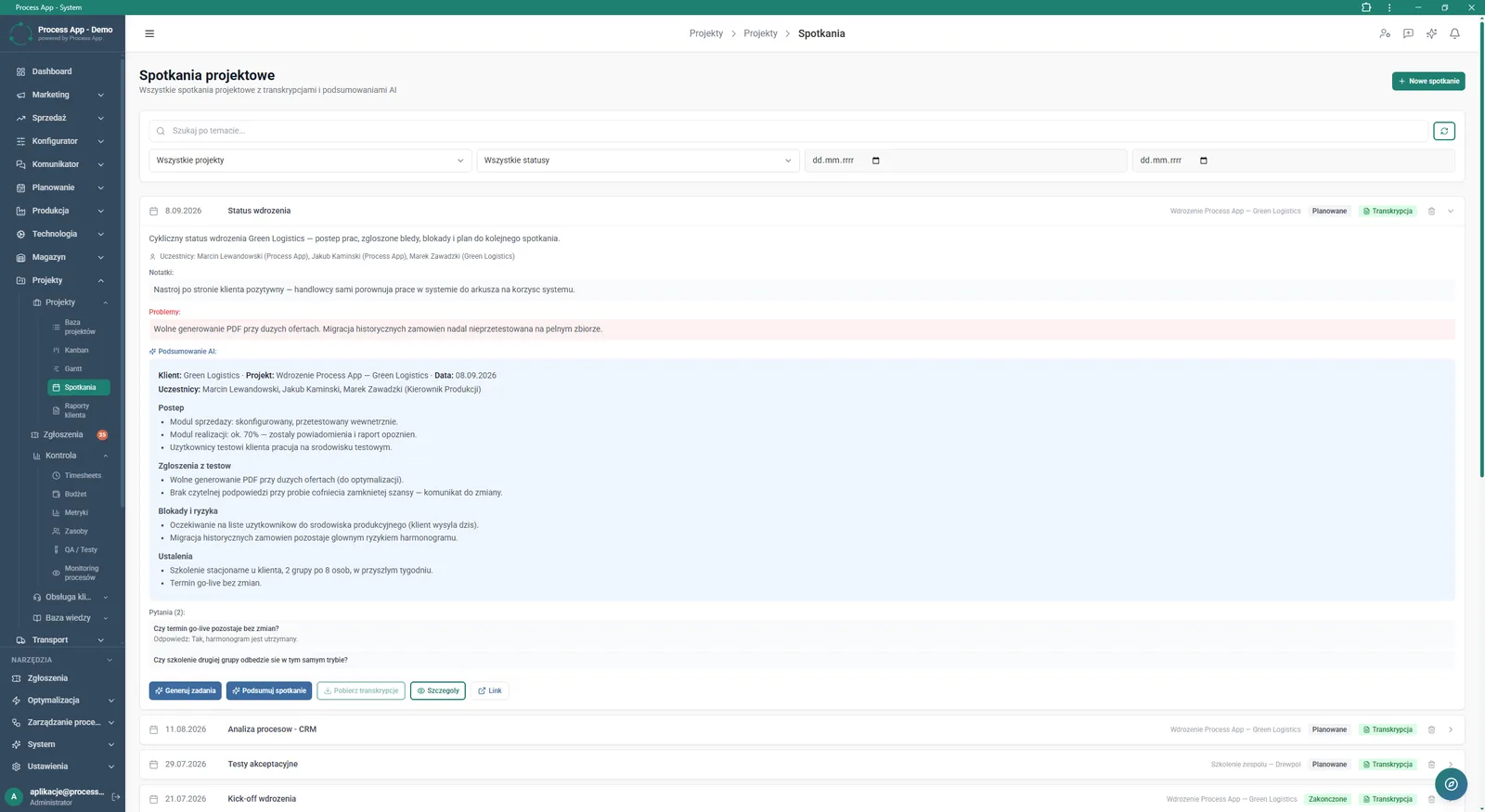Screen dimensions: 1485x812
Task: Expand the Ustawienia menu
Action: 62,767
